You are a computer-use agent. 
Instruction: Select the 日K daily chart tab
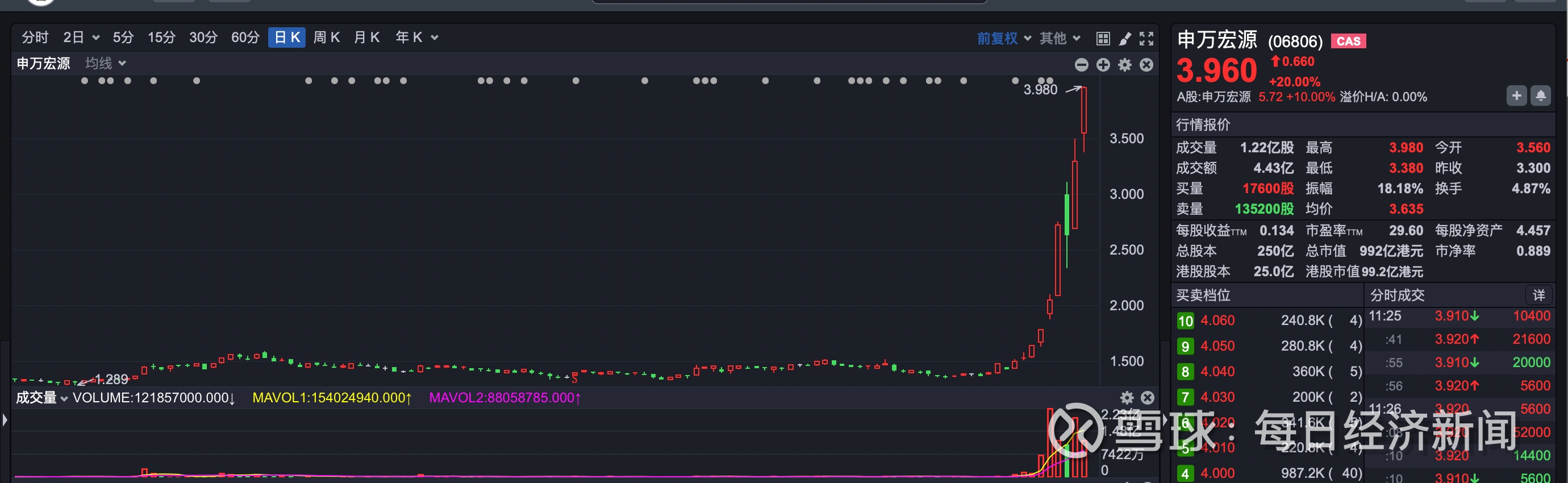click(x=287, y=38)
